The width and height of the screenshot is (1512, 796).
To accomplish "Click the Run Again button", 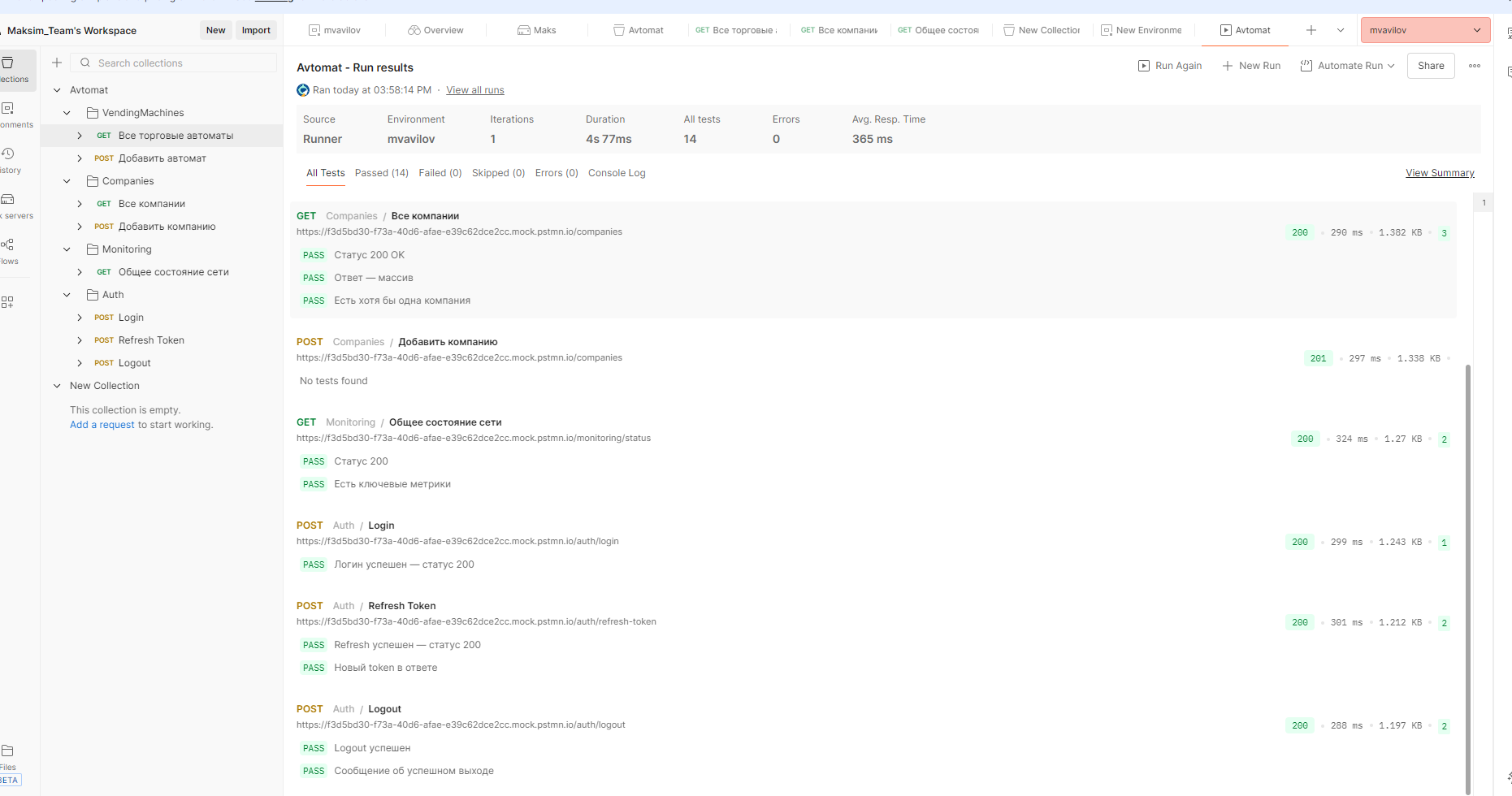I will (1170, 66).
